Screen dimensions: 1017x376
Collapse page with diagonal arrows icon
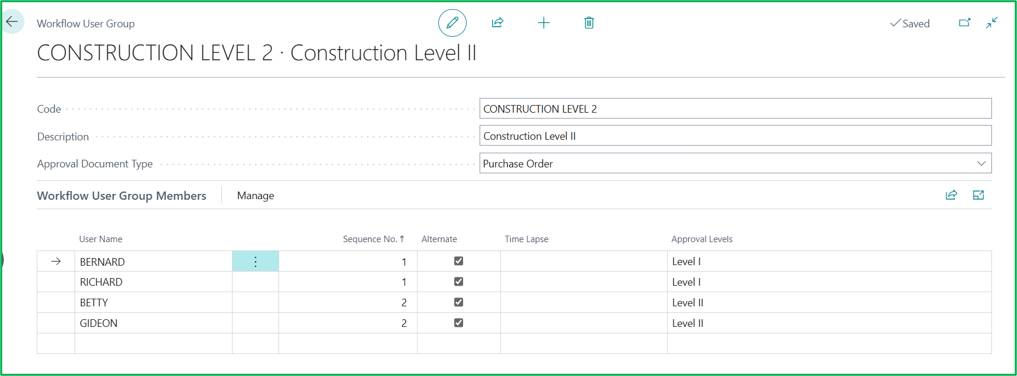pos(992,23)
